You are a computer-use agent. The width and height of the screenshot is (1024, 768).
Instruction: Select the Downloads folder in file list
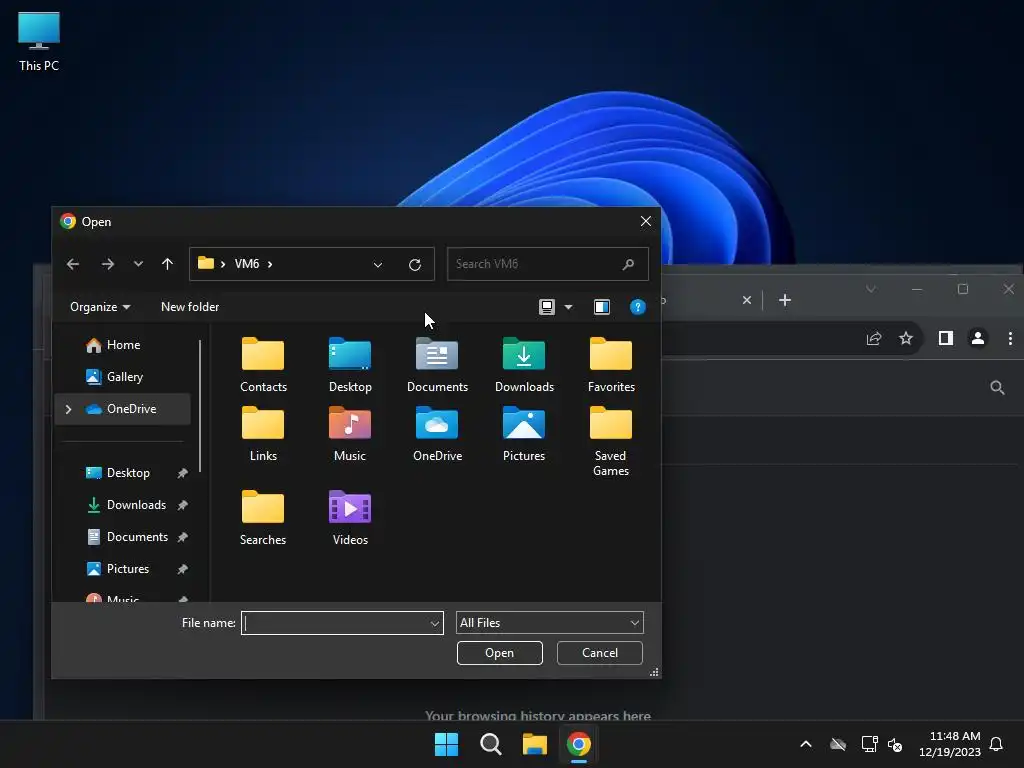click(x=524, y=364)
